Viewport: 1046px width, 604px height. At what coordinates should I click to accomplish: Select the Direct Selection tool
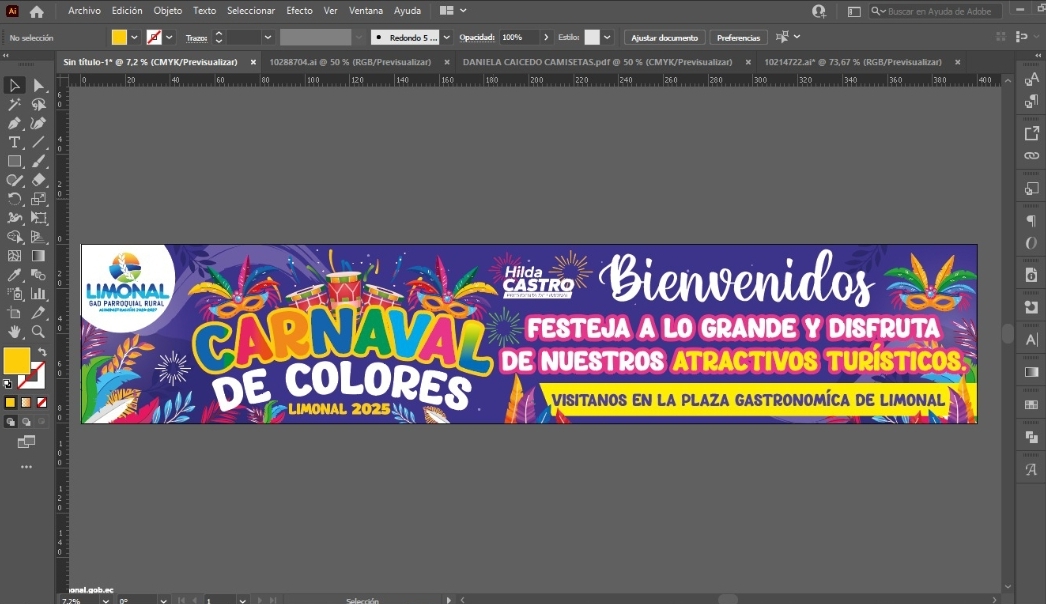(39, 86)
